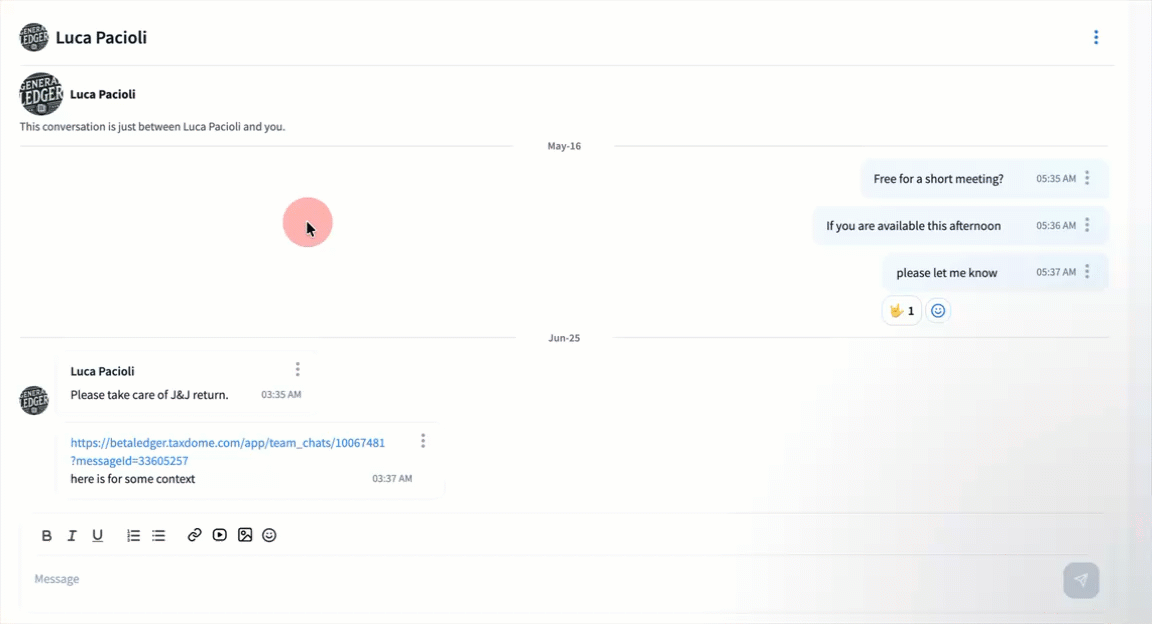
Task: Click the send message button
Action: [x=1081, y=580]
